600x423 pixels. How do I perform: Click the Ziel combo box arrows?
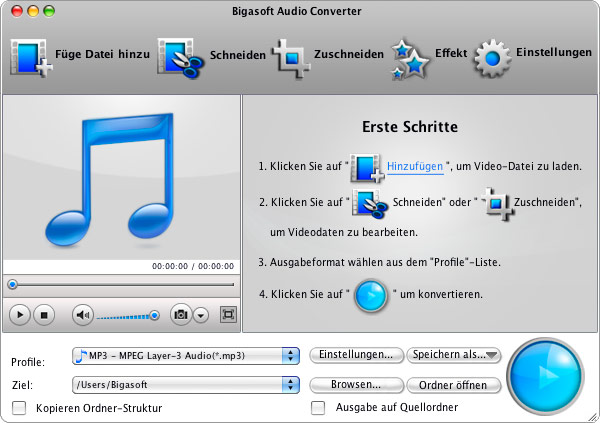click(x=290, y=385)
